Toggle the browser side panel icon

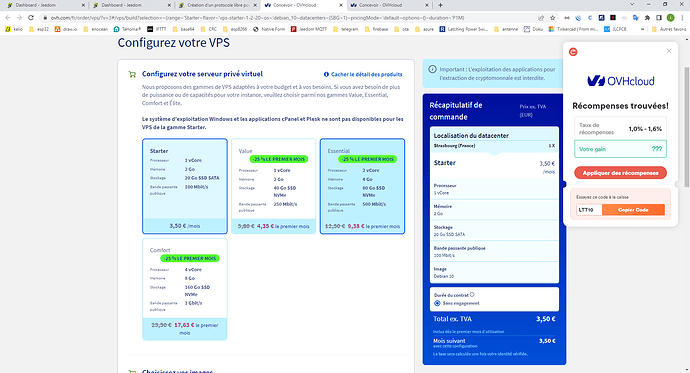[659, 18]
